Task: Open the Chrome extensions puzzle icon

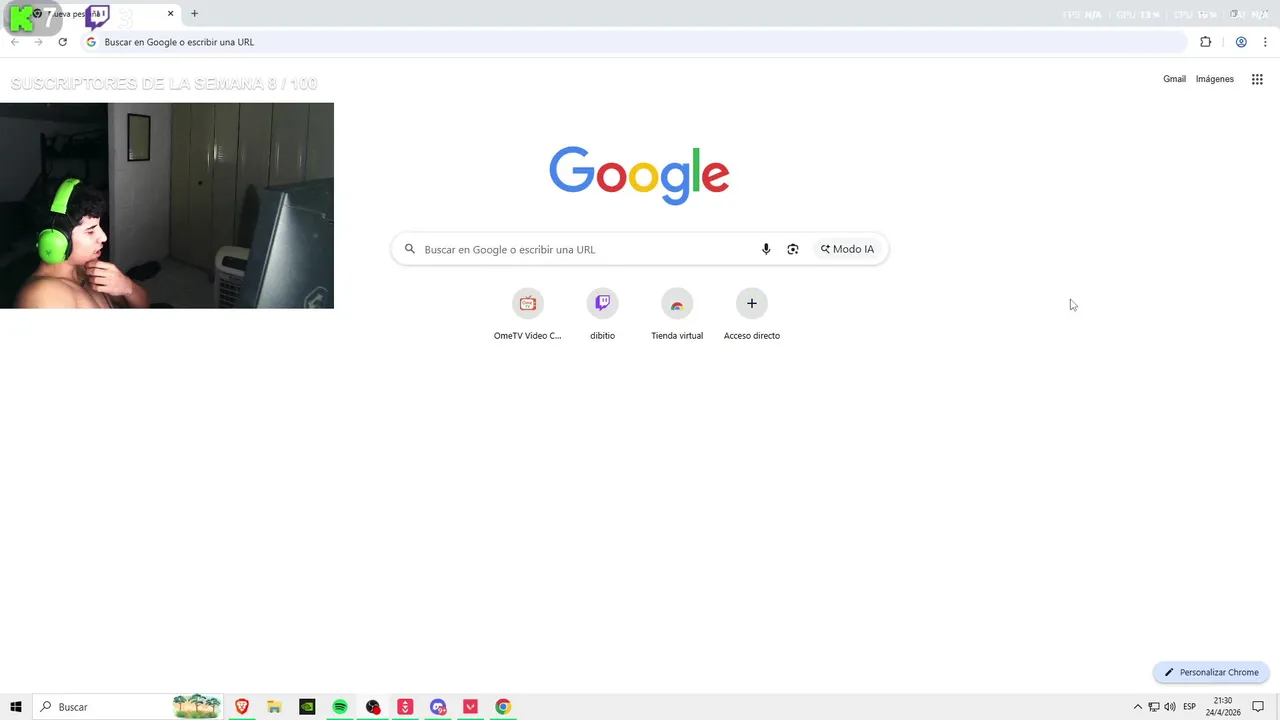Action: [x=1205, y=42]
